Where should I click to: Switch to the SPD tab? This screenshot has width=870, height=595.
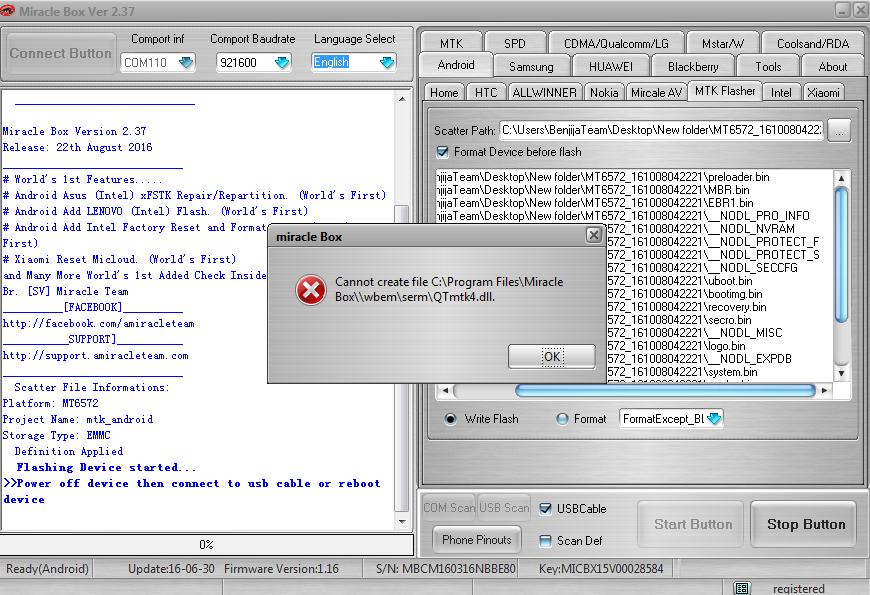tap(514, 43)
